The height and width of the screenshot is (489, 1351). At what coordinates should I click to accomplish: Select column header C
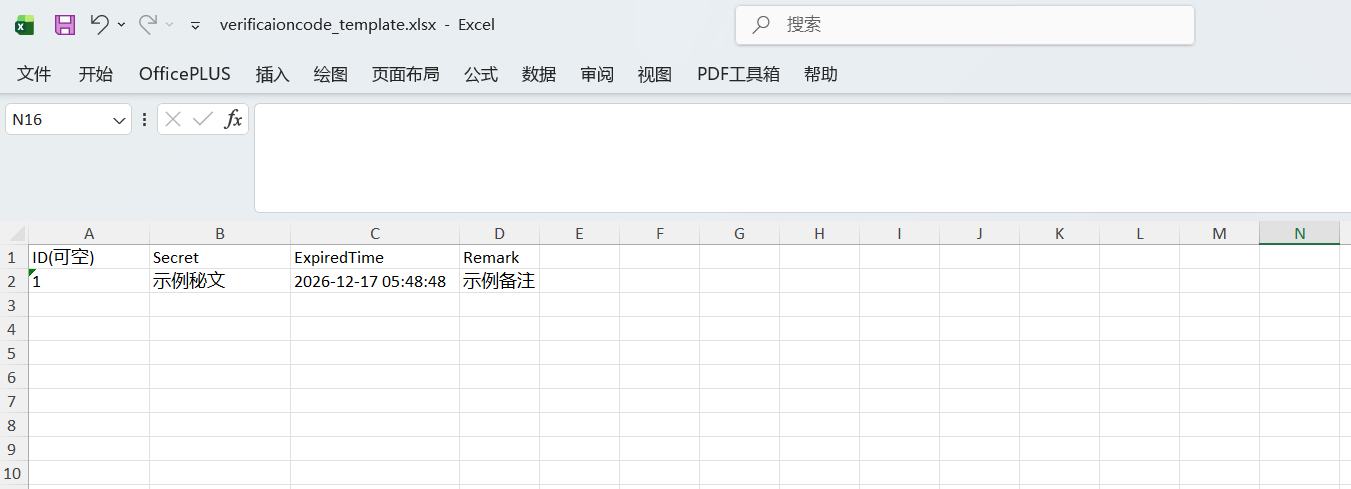pyautogui.click(x=375, y=234)
